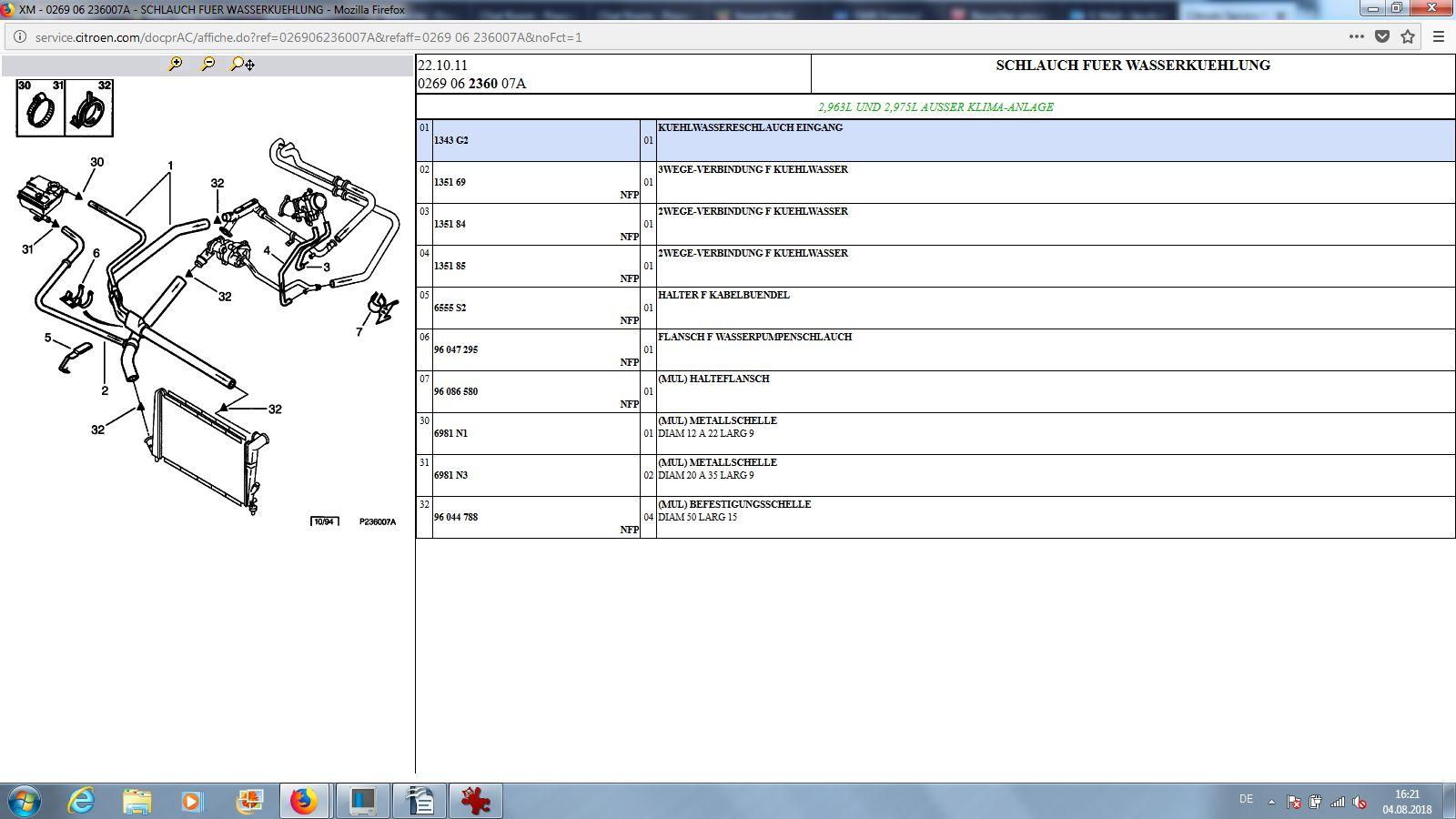Open the document writer taskbar icon
This screenshot has width=1456, height=819.
(420, 801)
